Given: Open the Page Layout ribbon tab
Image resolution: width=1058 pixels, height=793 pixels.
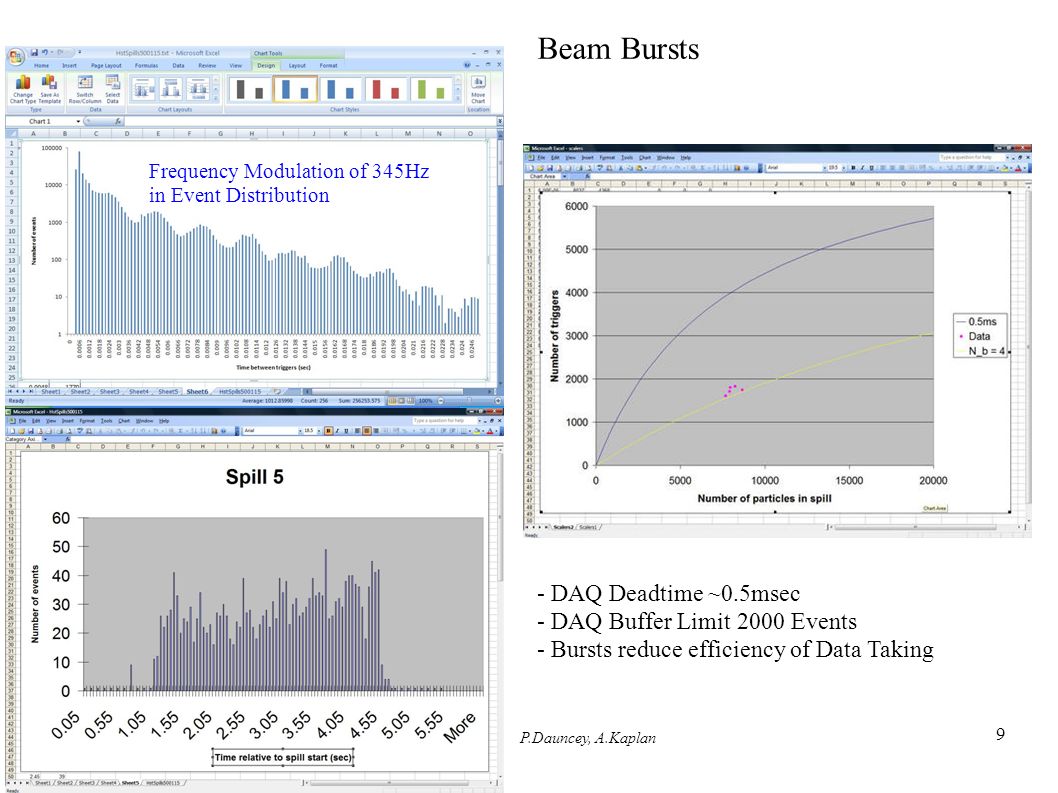Looking at the screenshot, I should click(x=106, y=65).
